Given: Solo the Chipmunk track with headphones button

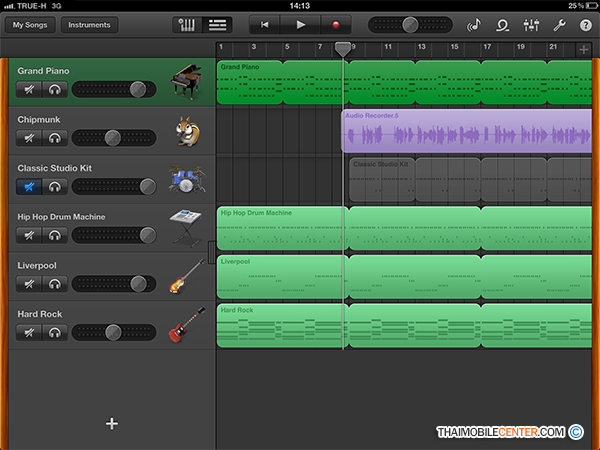Looking at the screenshot, I should [54, 138].
